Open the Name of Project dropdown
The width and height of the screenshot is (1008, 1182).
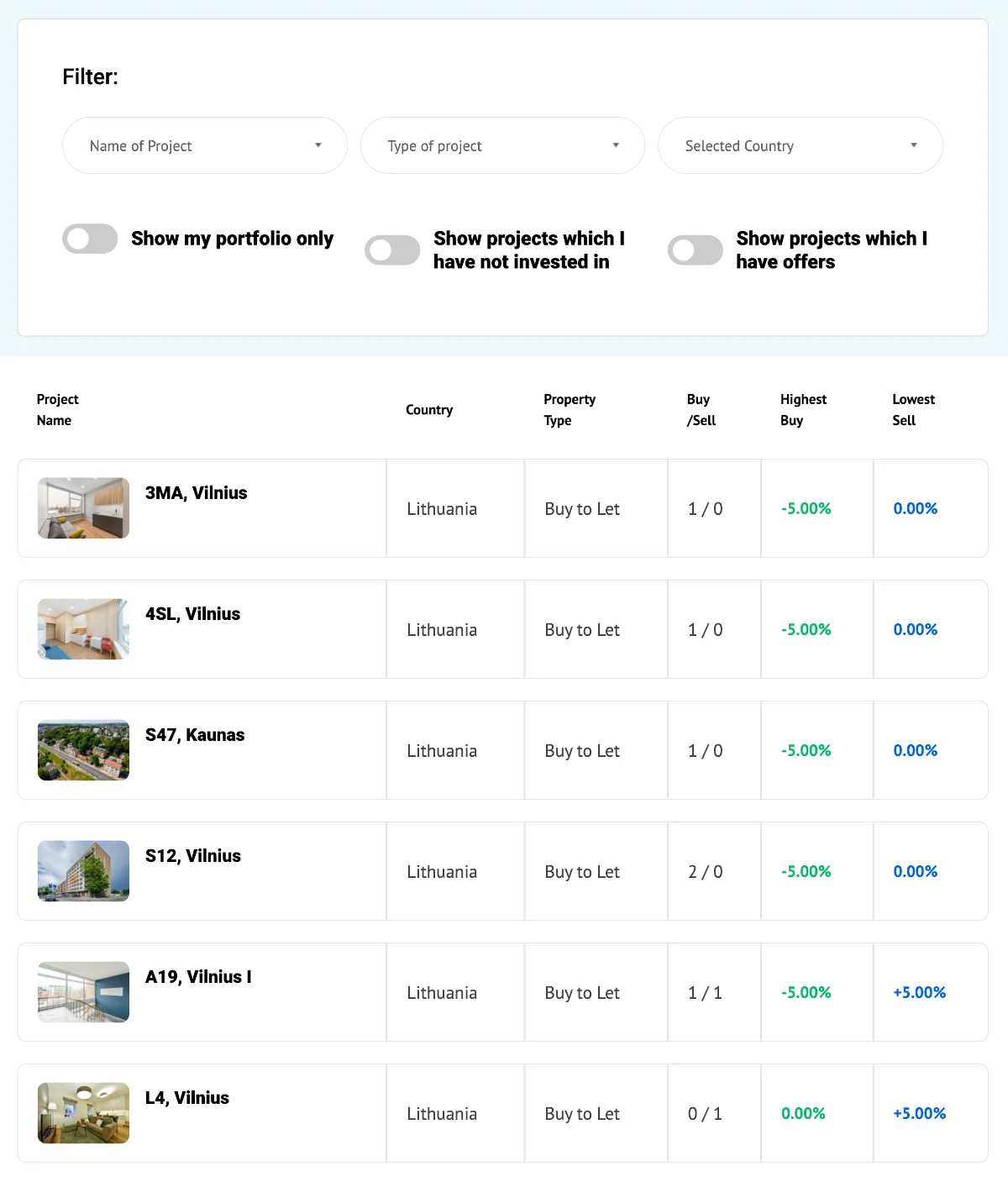pyautogui.click(x=205, y=145)
